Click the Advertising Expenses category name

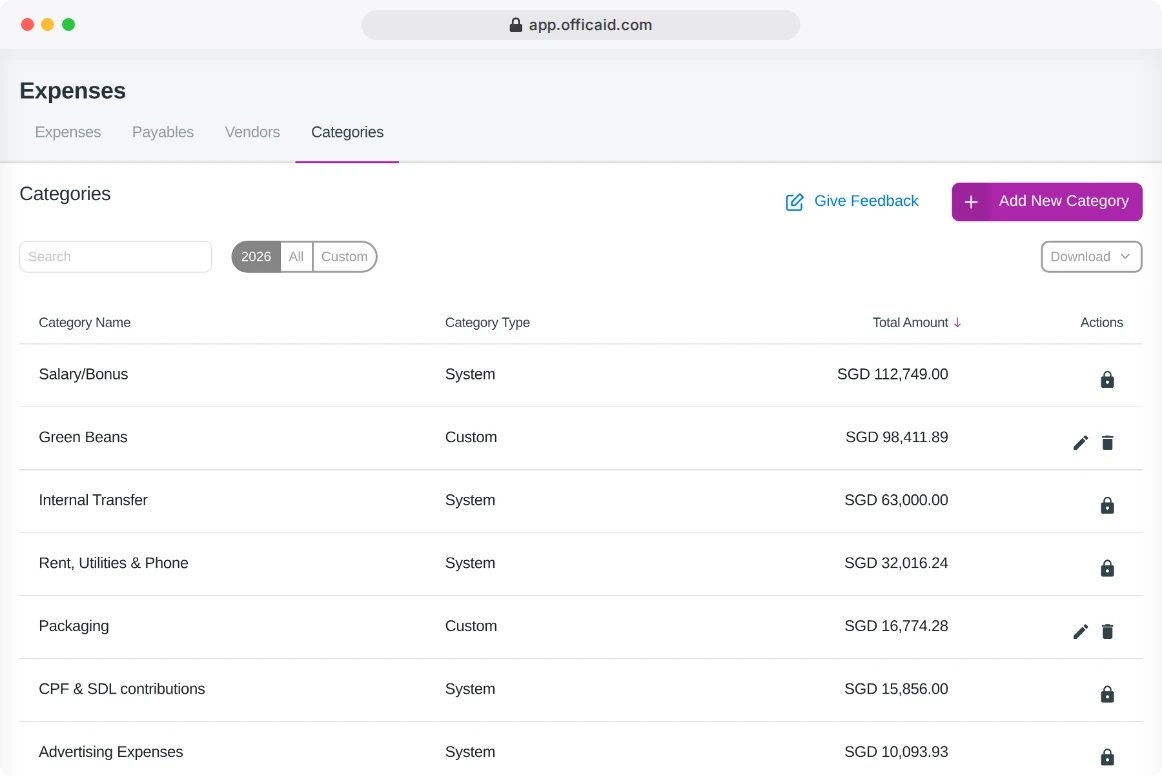point(110,752)
